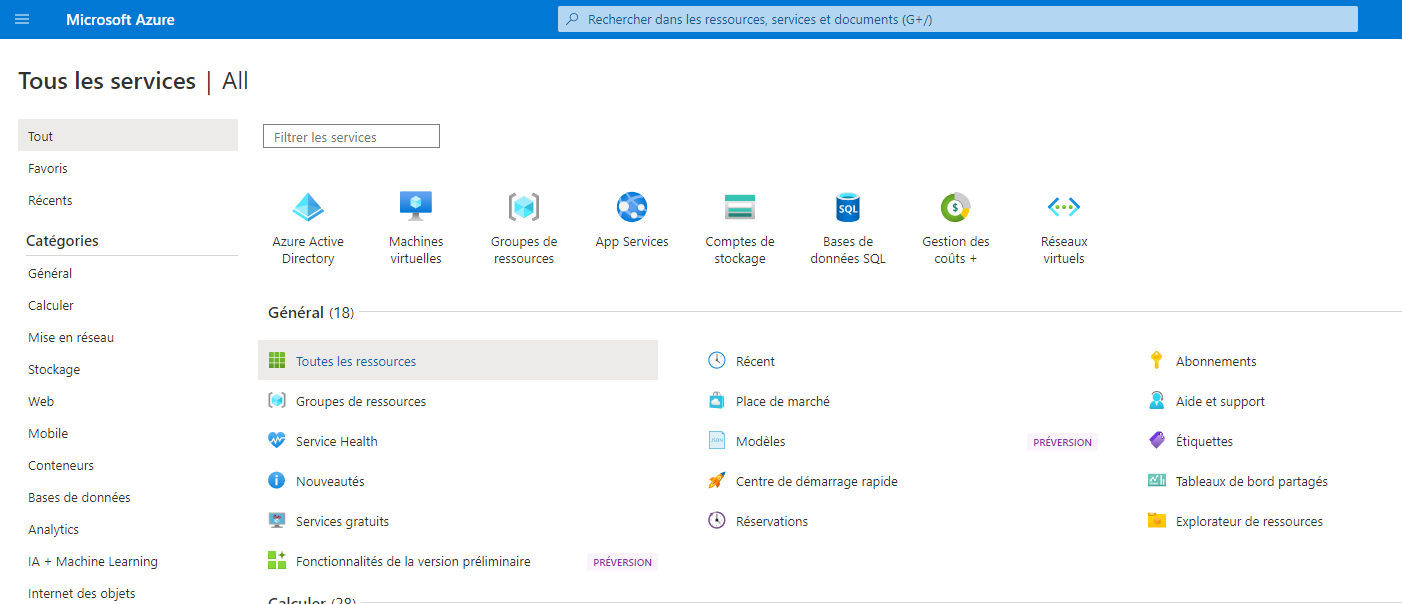This screenshot has width=1402, height=604.
Task: Select the Tout sidebar item
Action: point(128,136)
